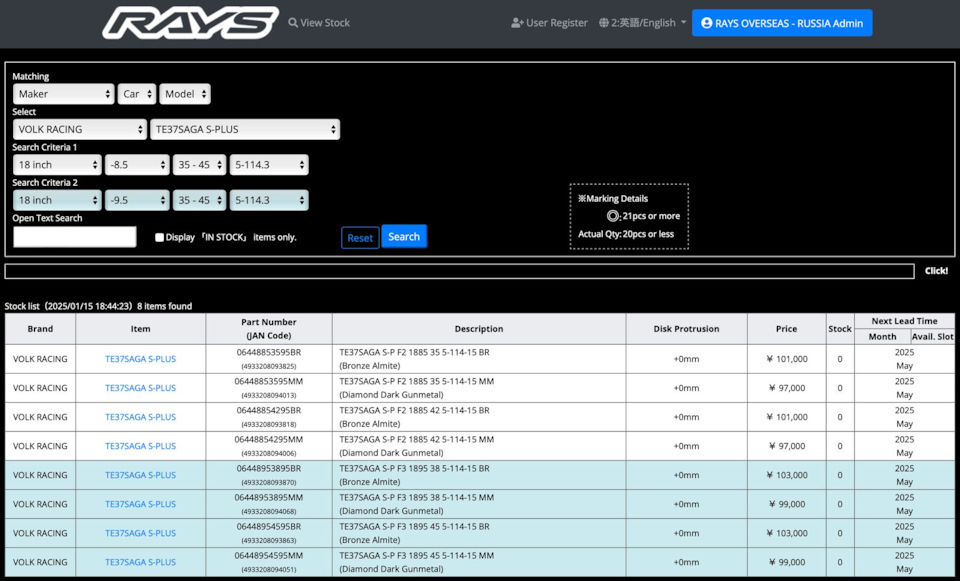Select the ¥ 101,000 price for 06448853595BR

click(x=787, y=359)
